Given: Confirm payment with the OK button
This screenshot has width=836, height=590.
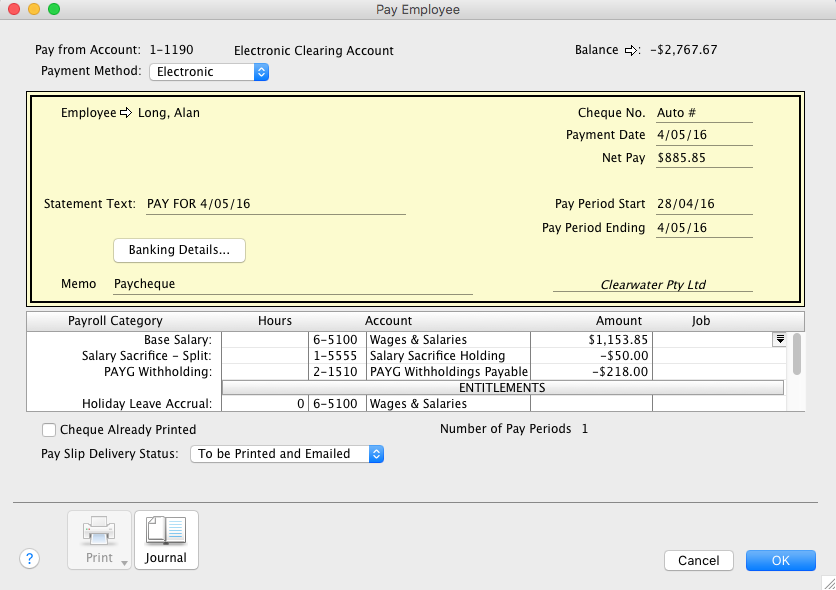Looking at the screenshot, I should click(780, 561).
